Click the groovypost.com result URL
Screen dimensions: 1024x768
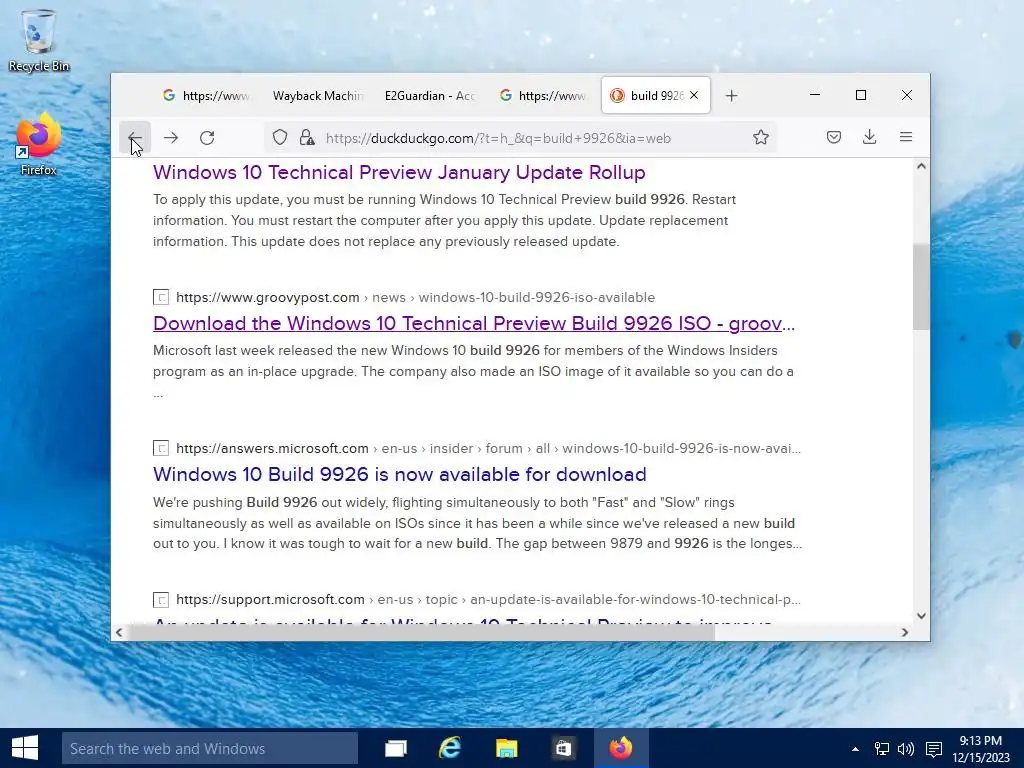415,297
